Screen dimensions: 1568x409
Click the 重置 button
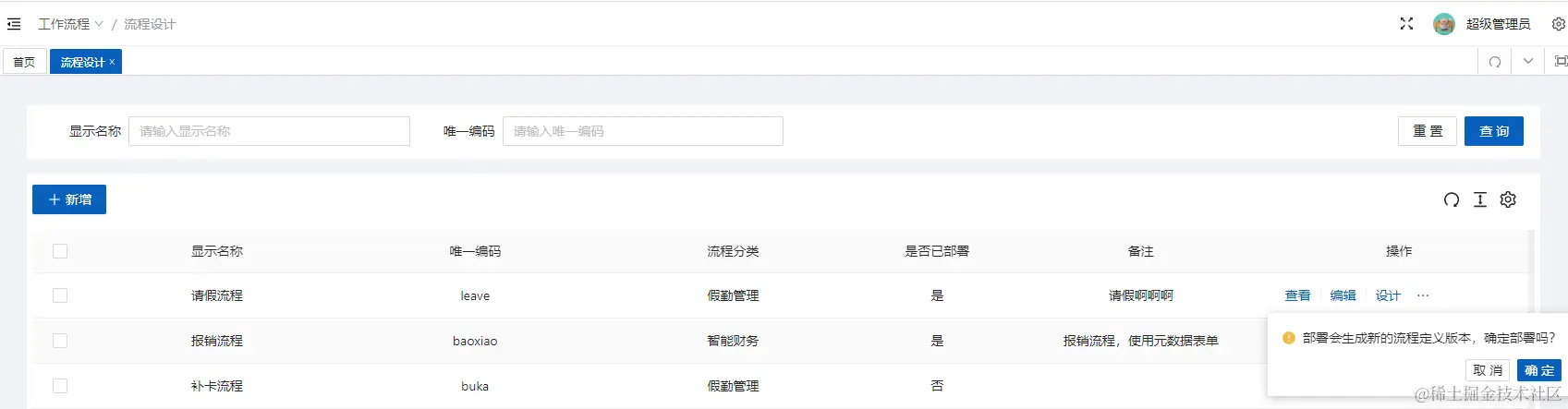tap(1428, 131)
